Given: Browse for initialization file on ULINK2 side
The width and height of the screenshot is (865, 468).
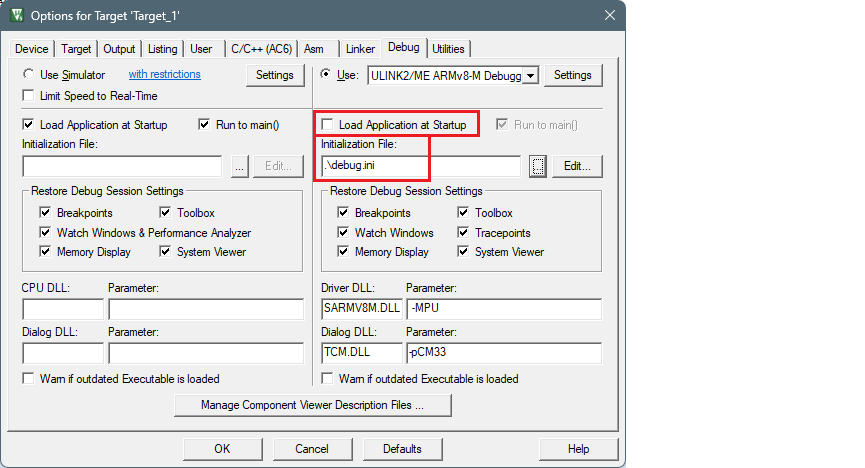Looking at the screenshot, I should pyautogui.click(x=538, y=166).
